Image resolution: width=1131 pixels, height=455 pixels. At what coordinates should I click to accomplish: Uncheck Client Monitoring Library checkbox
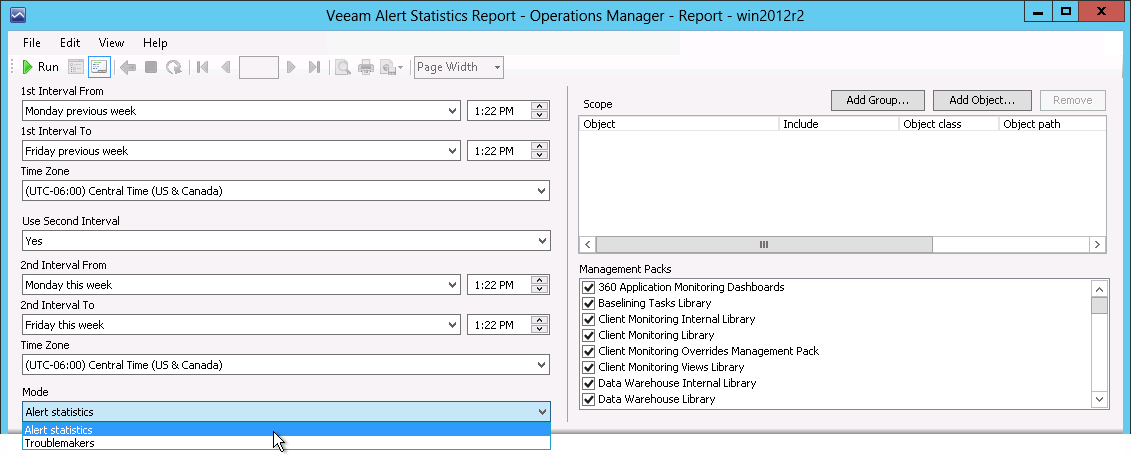(588, 335)
